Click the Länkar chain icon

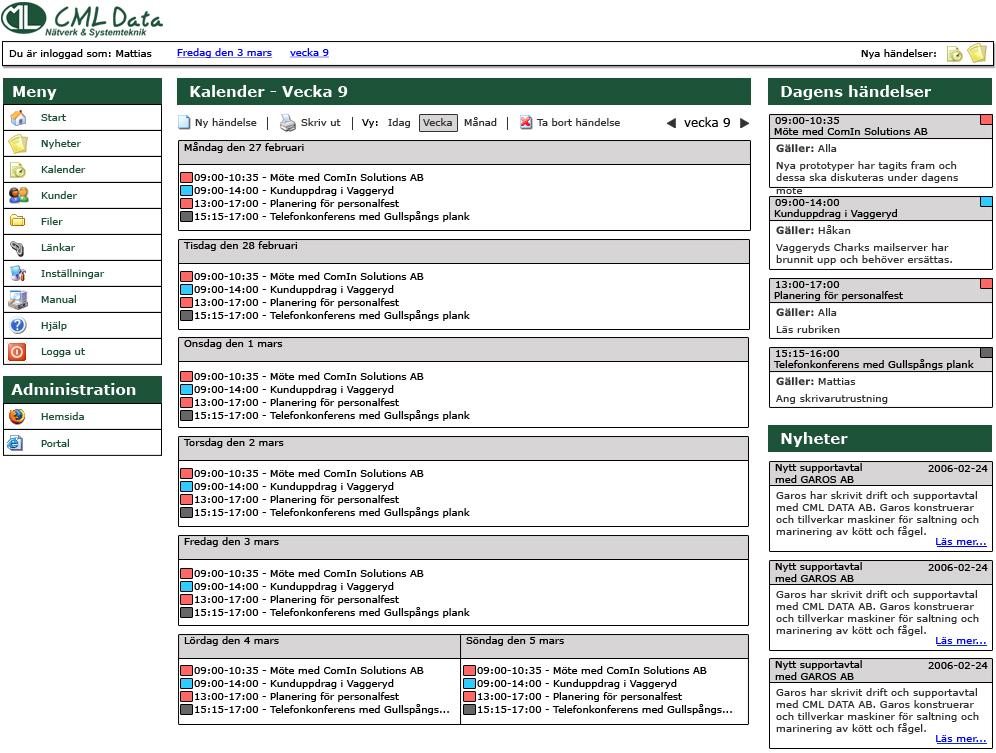18,248
